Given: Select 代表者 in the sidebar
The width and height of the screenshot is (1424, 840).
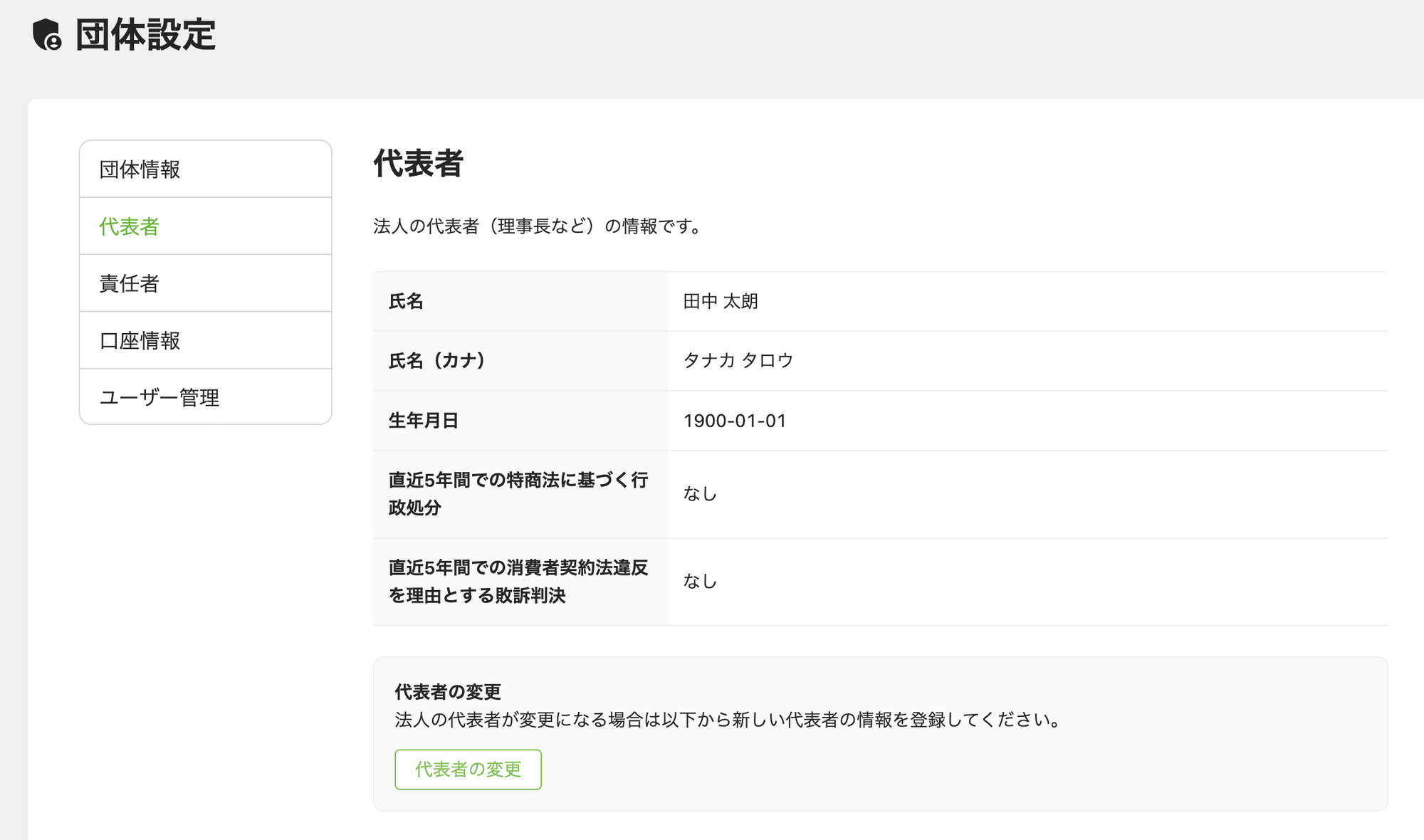Looking at the screenshot, I should click(x=206, y=226).
